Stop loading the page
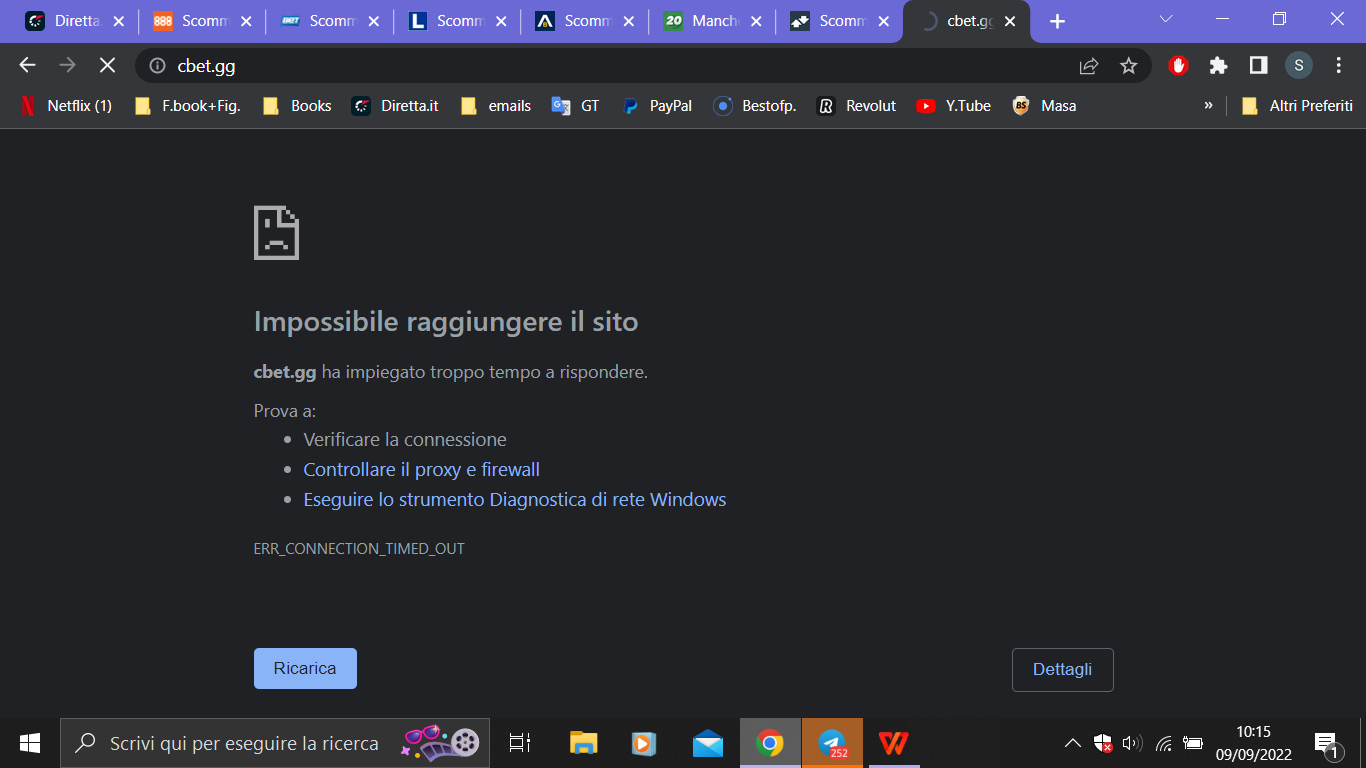This screenshot has width=1366, height=768. pos(107,65)
